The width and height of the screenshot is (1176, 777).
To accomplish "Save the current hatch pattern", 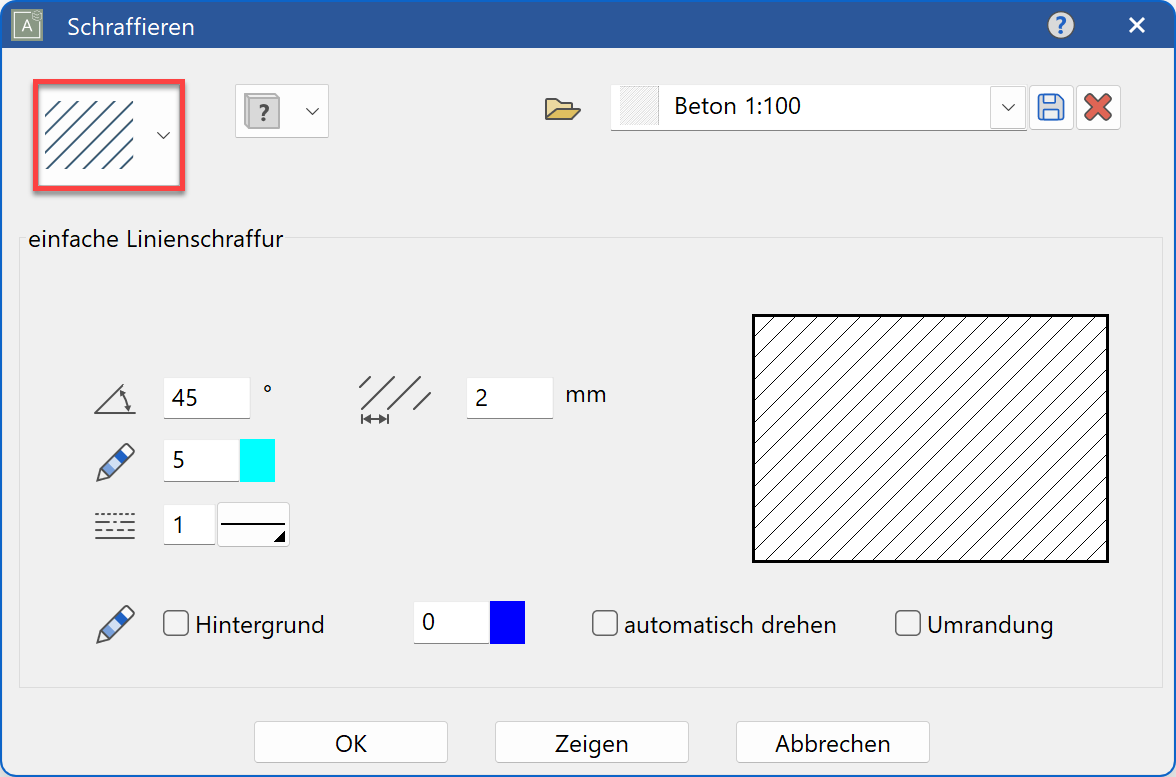I will pyautogui.click(x=1051, y=107).
